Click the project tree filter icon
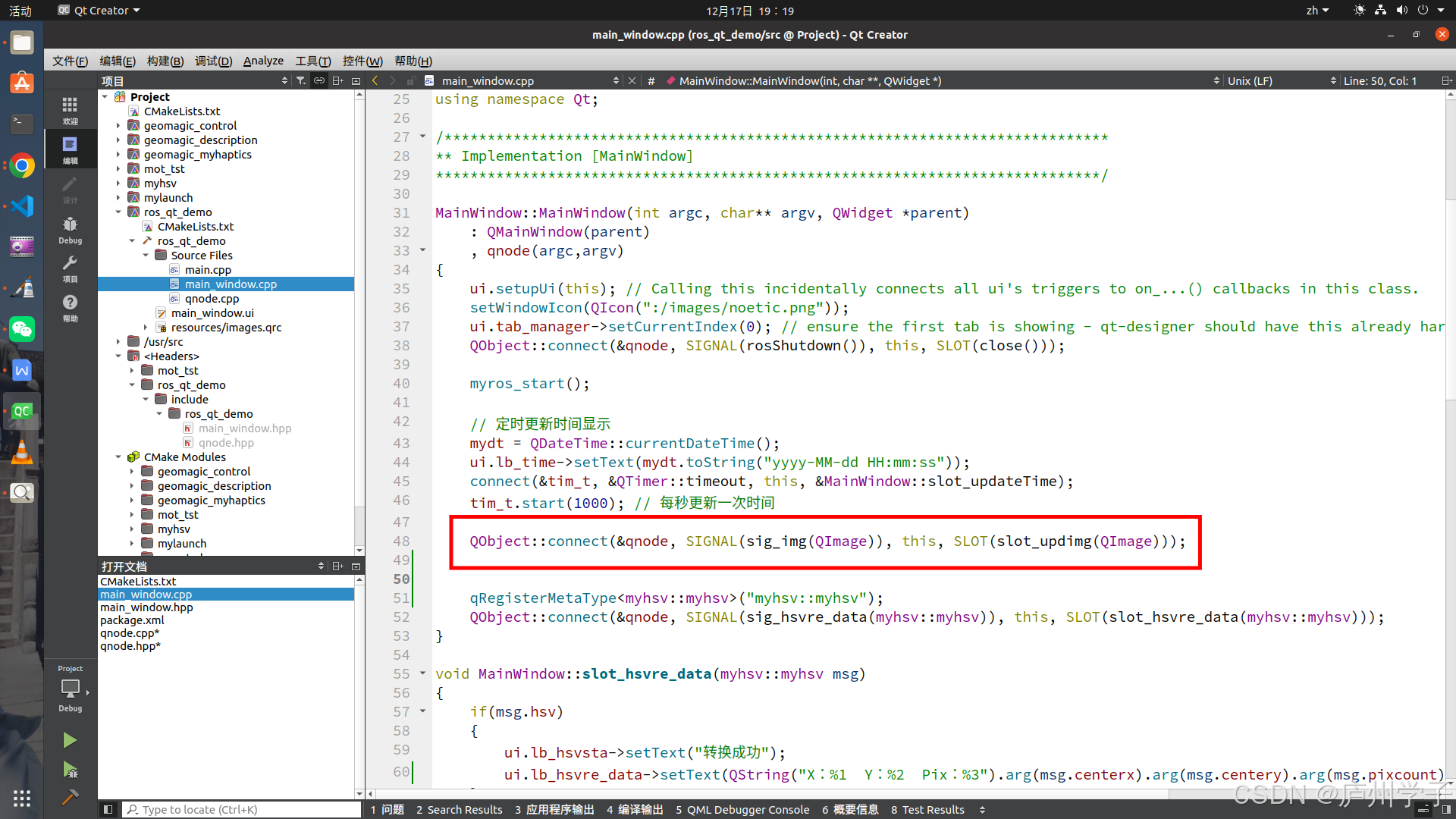Screen dimensions: 1456x819 (x=301, y=80)
